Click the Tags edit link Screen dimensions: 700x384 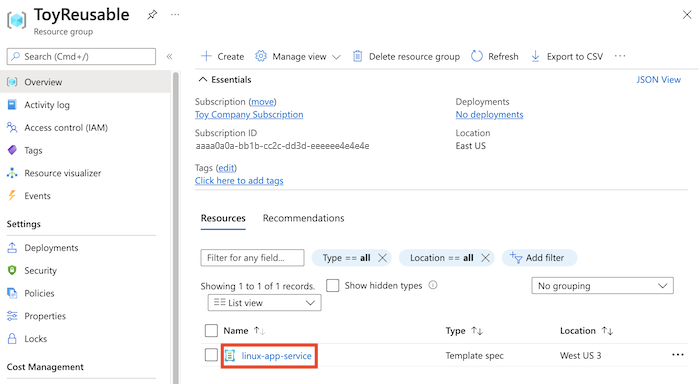[226, 168]
